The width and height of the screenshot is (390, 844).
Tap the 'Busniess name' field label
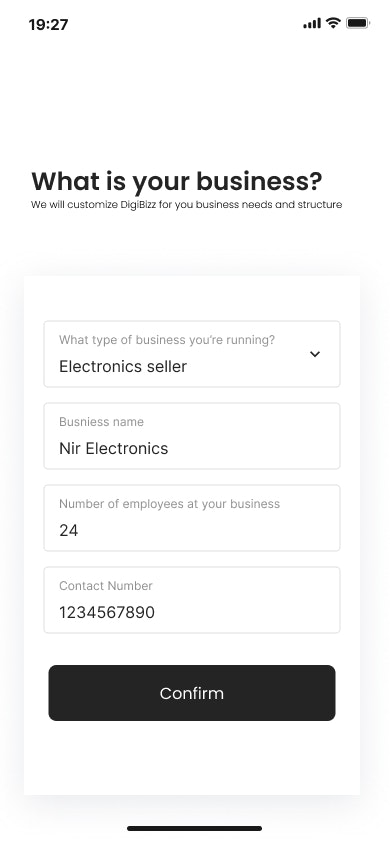point(102,422)
